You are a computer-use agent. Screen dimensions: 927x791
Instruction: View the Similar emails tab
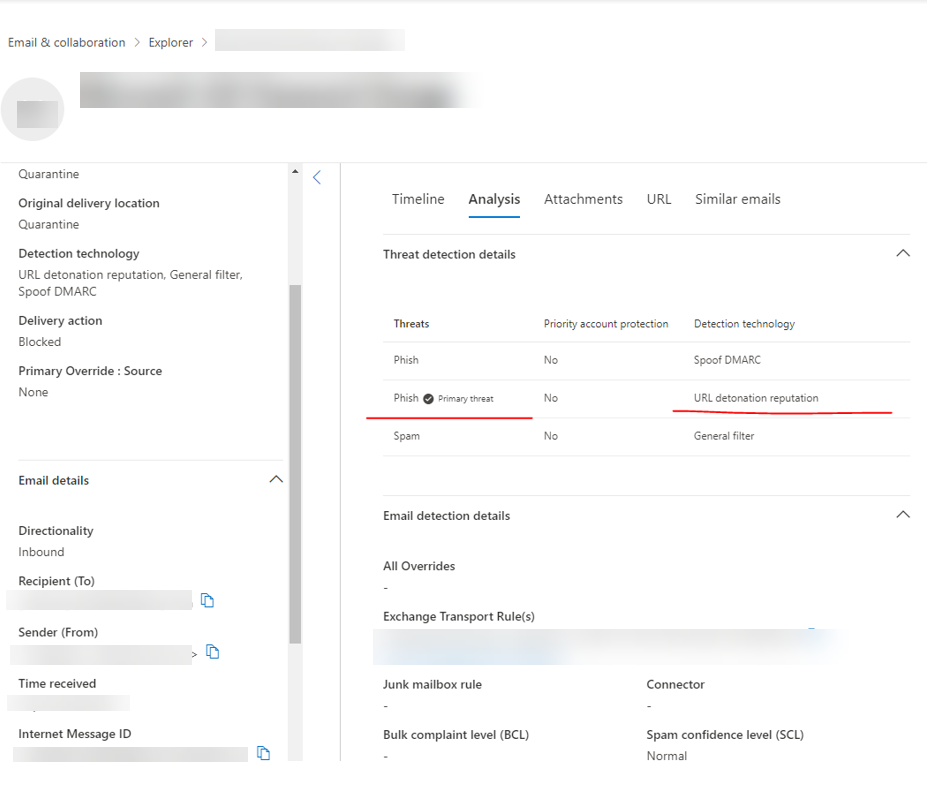(737, 199)
